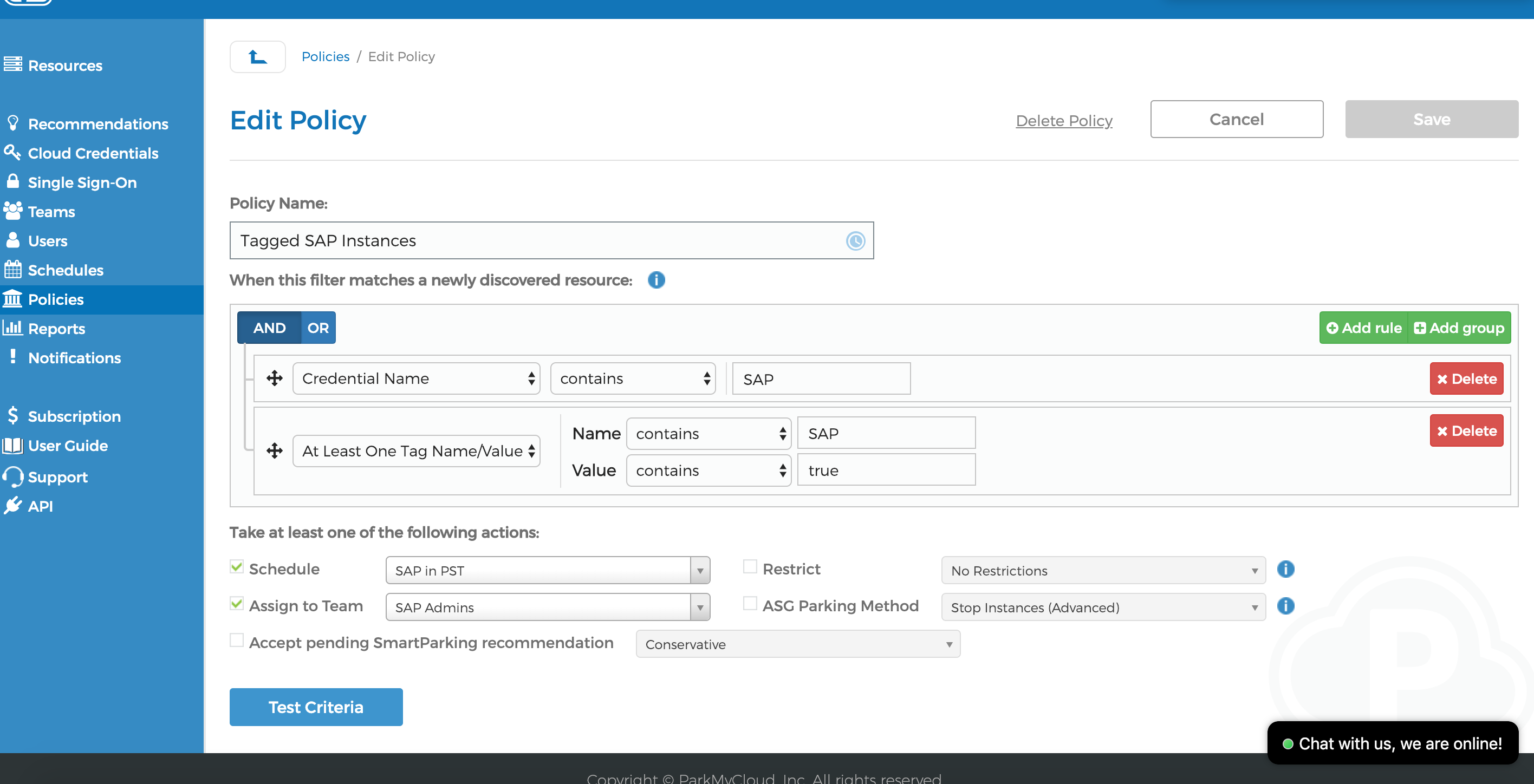This screenshot has width=1534, height=784.
Task: Check Accept pending SmartParking recommendation box
Action: point(236,641)
